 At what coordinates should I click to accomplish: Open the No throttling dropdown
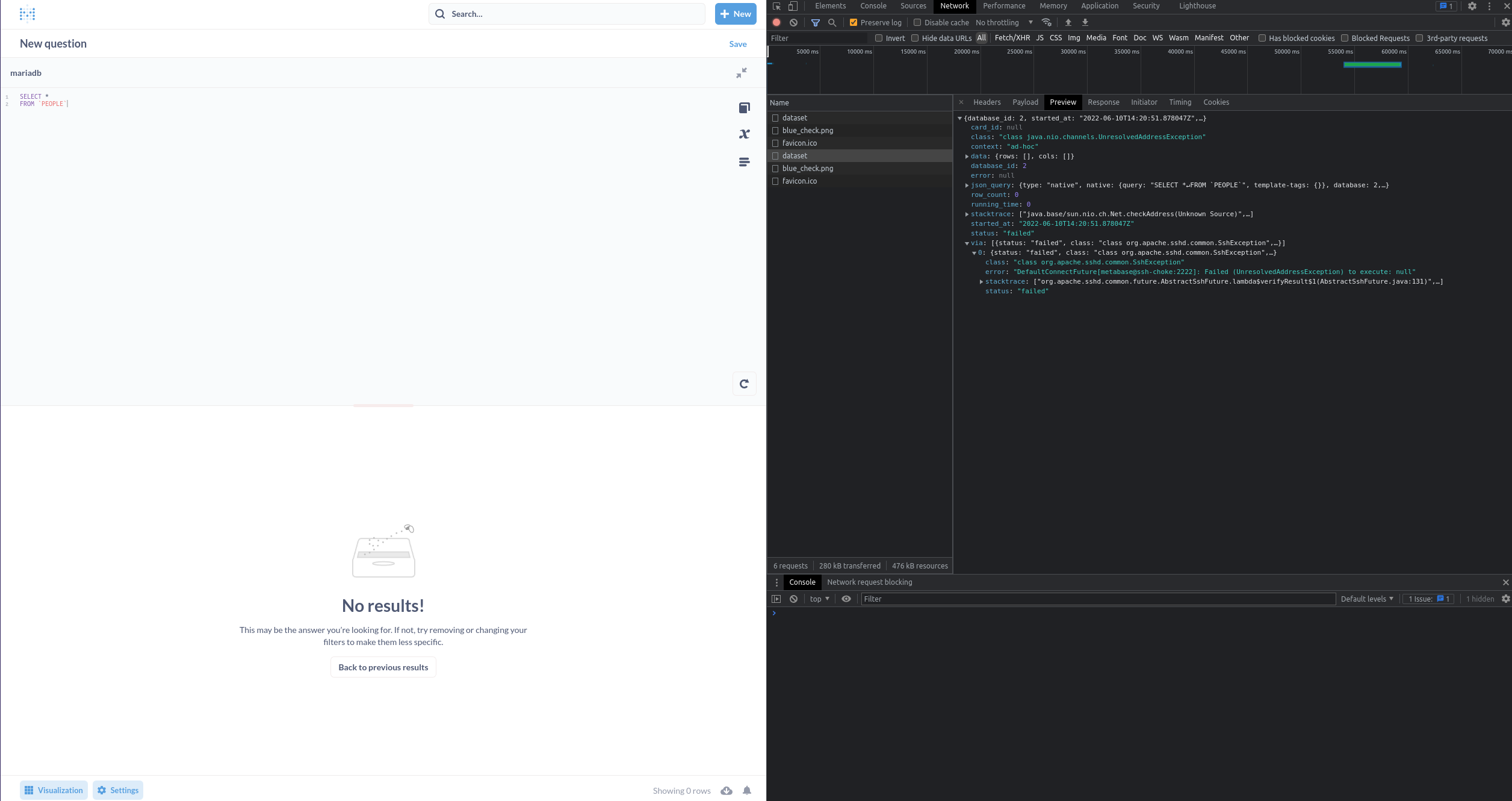(x=1004, y=22)
